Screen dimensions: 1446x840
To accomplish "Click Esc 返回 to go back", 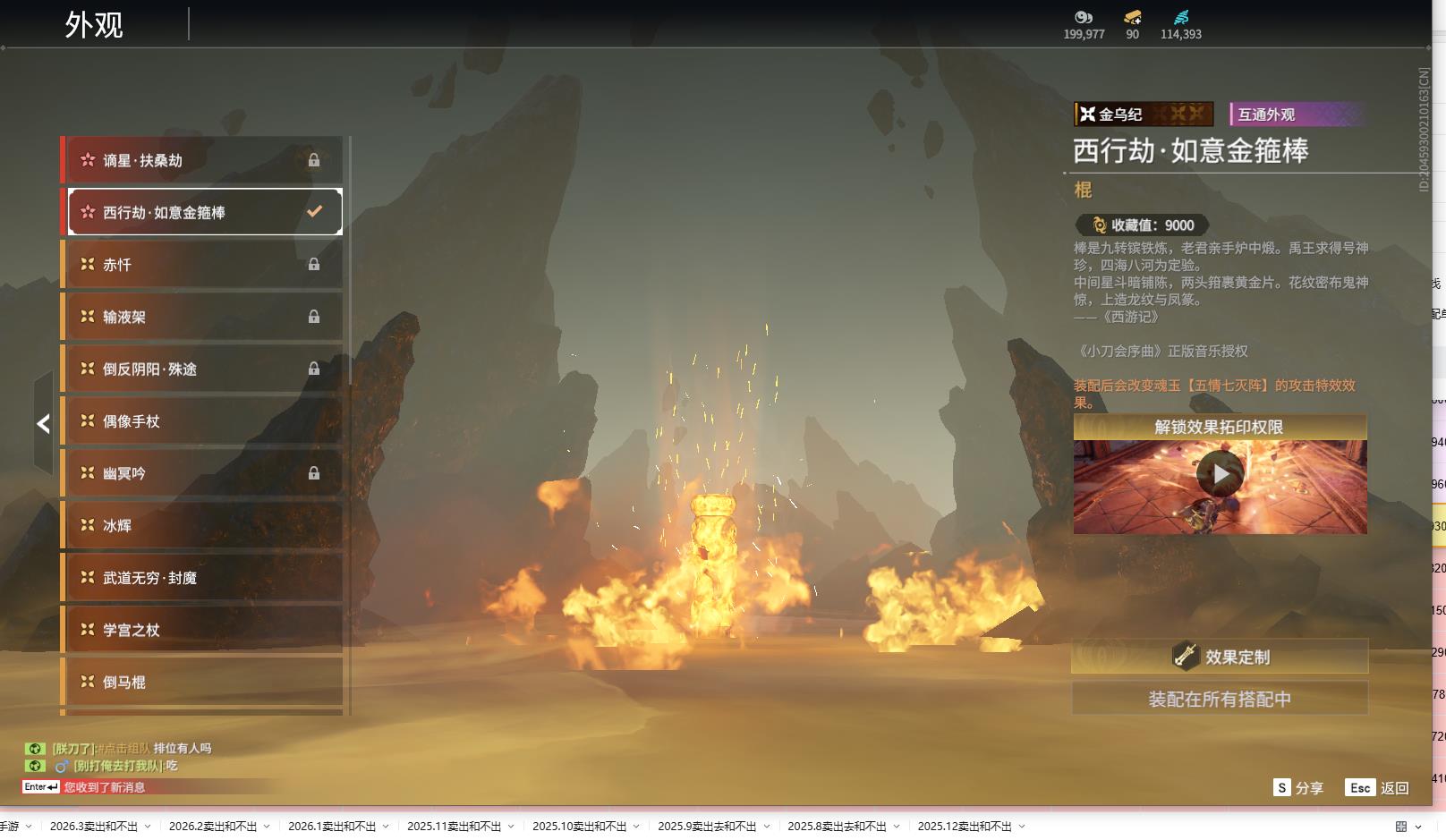I will pos(1377,787).
